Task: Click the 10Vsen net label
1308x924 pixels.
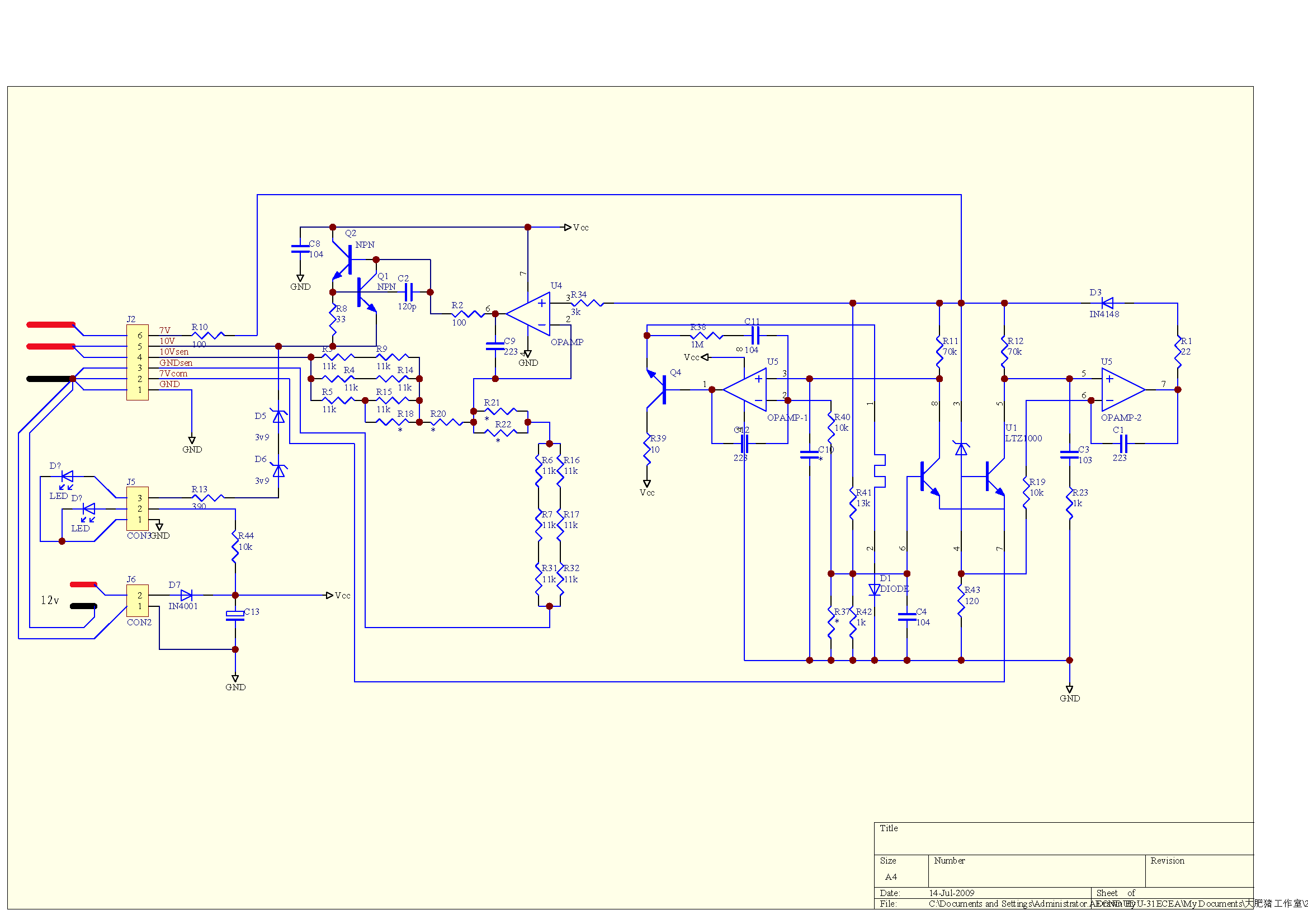Action: point(174,352)
